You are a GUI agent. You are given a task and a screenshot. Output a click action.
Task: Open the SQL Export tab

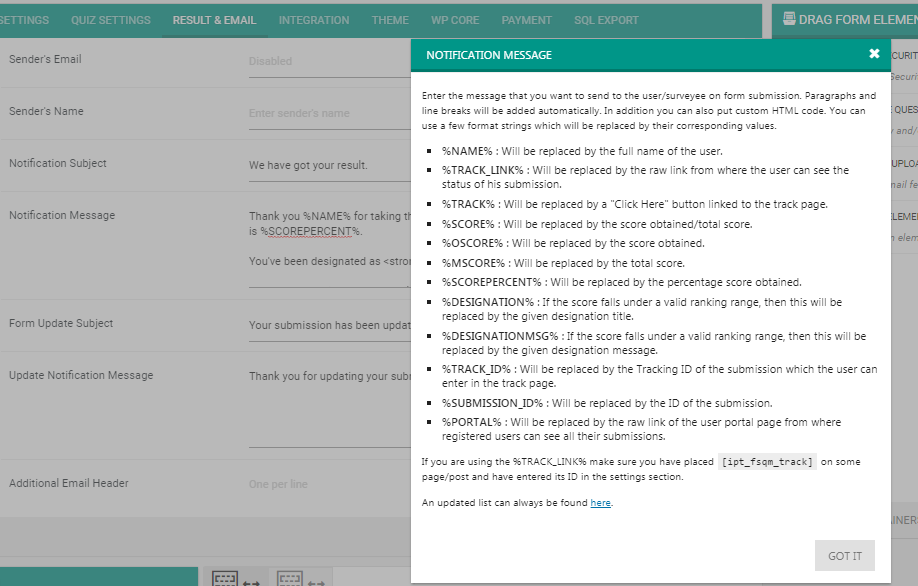point(606,20)
